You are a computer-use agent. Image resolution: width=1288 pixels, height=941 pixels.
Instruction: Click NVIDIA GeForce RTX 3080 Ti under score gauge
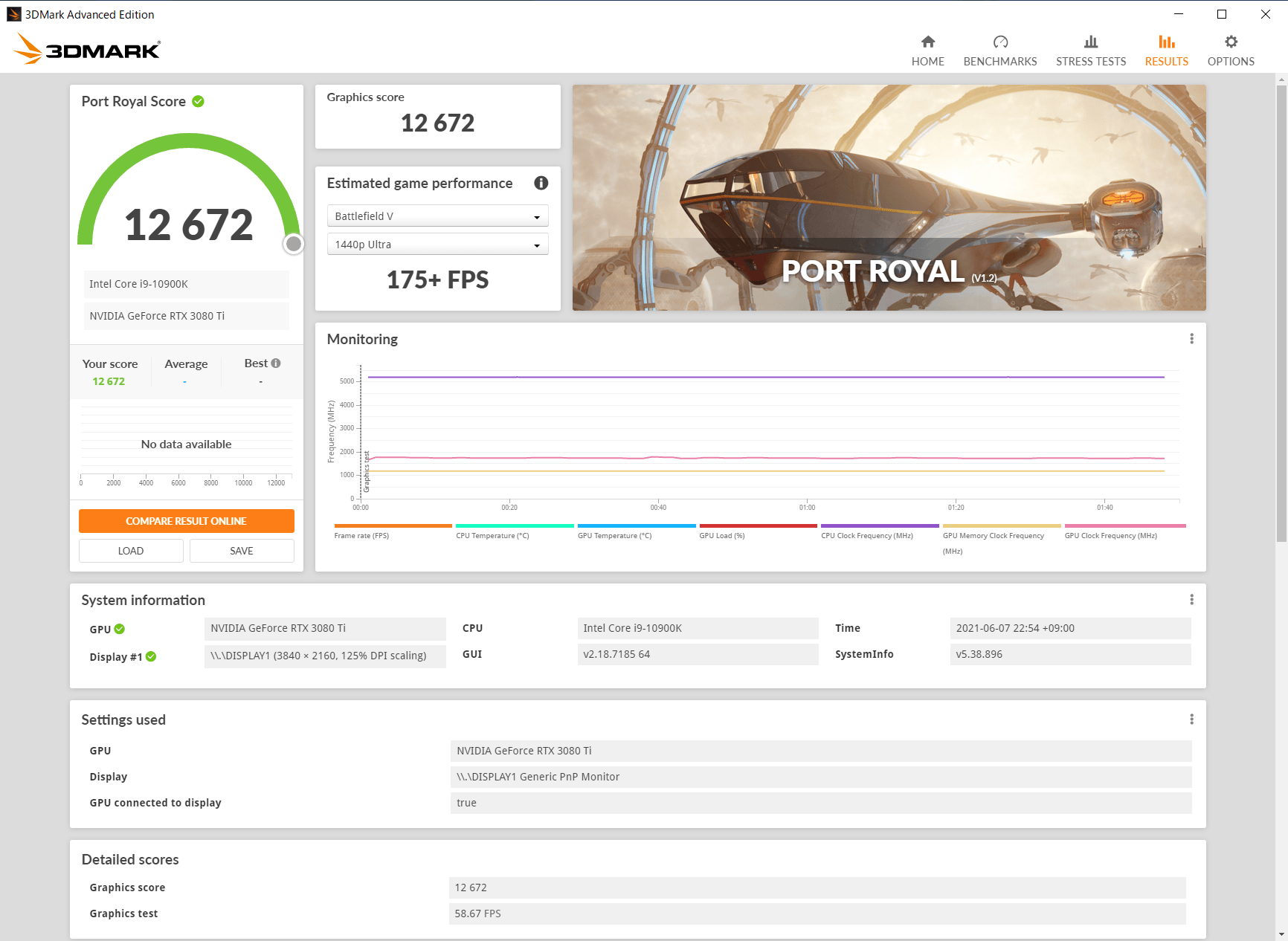[x=186, y=316]
